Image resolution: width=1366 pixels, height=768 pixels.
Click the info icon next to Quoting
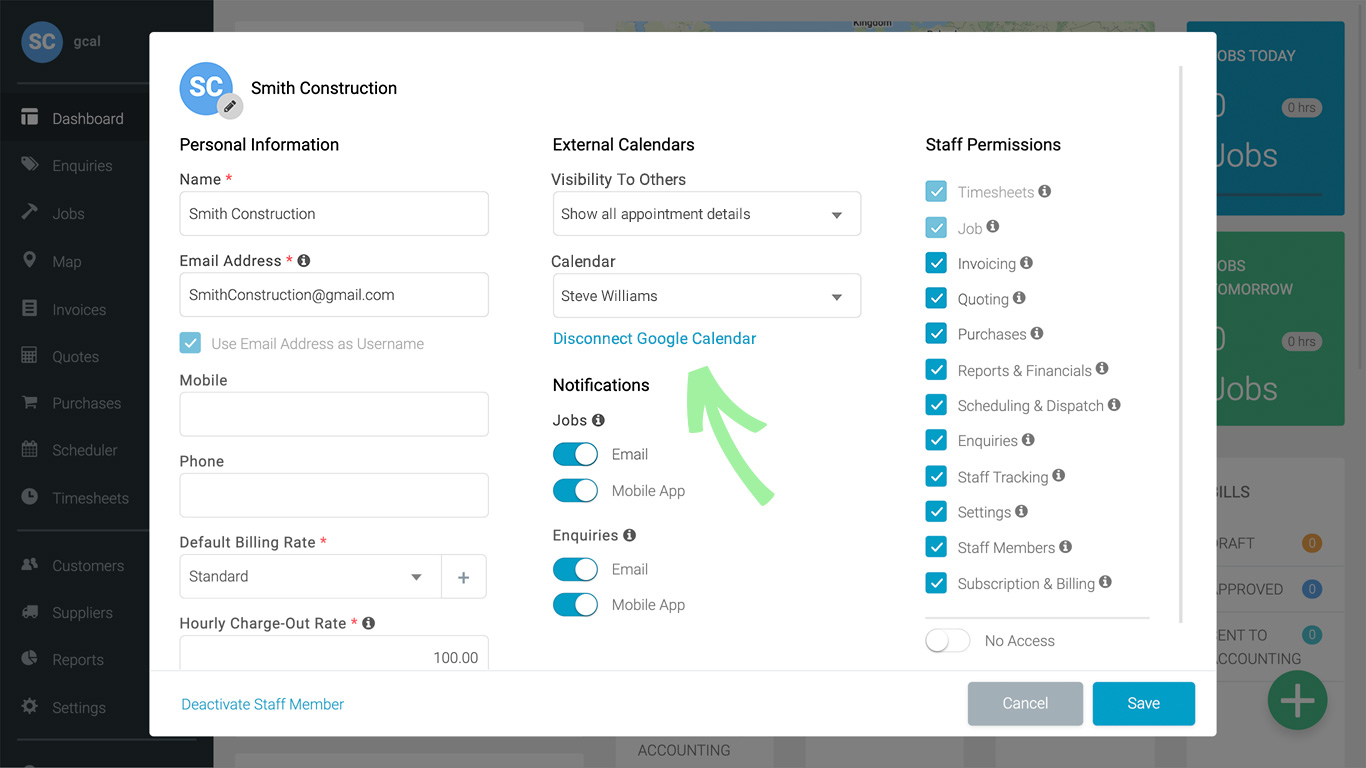[1019, 298]
